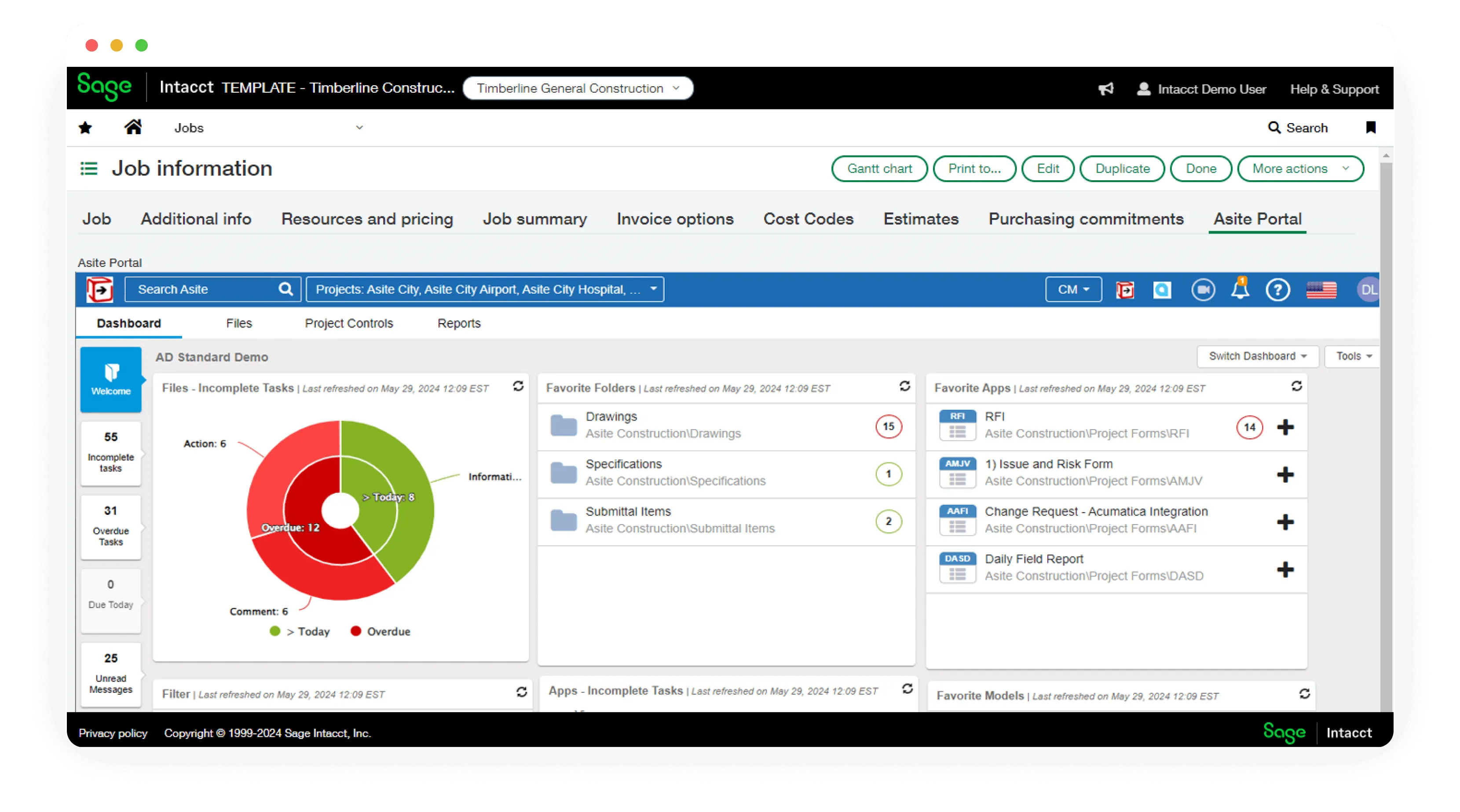The width and height of the screenshot is (1460, 812).
Task: Click the Asite help question mark icon
Action: (1277, 290)
